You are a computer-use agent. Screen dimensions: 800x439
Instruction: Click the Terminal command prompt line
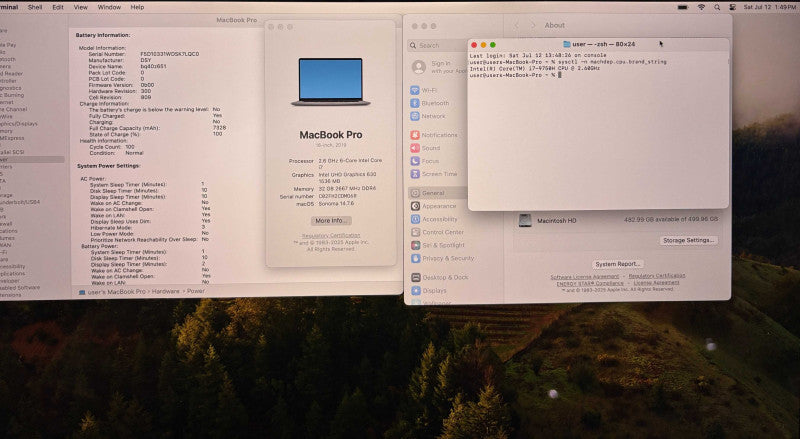click(x=515, y=75)
